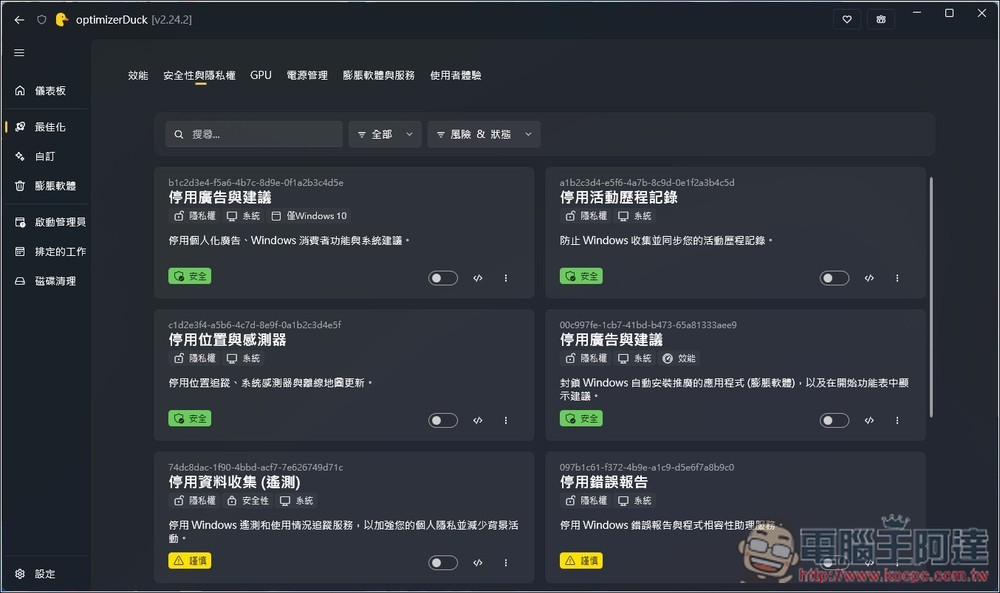Image resolution: width=1000 pixels, height=593 pixels.
Task: Open more options on 停用資料收集 (遙測) card
Action: pyautogui.click(x=506, y=562)
